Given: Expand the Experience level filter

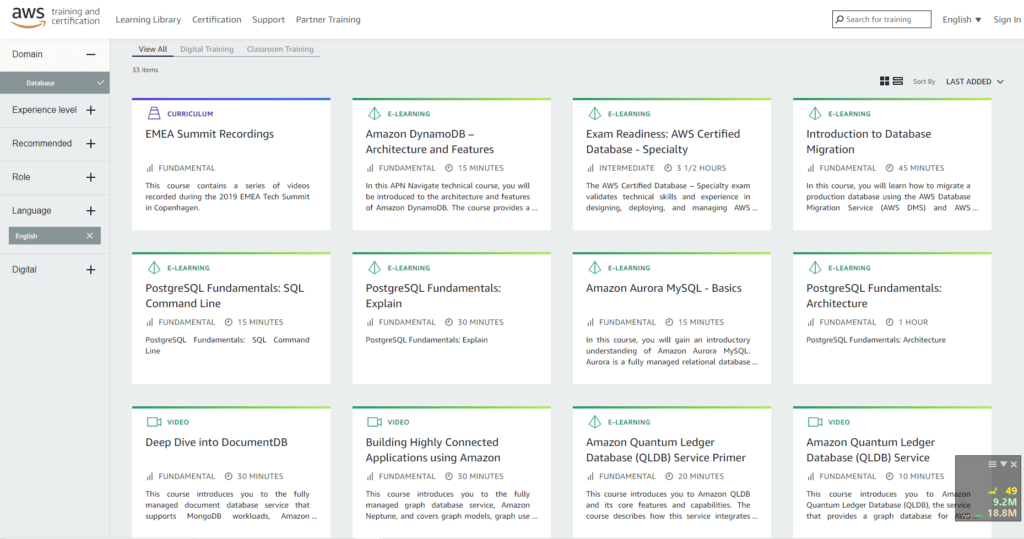Looking at the screenshot, I should click(91, 110).
